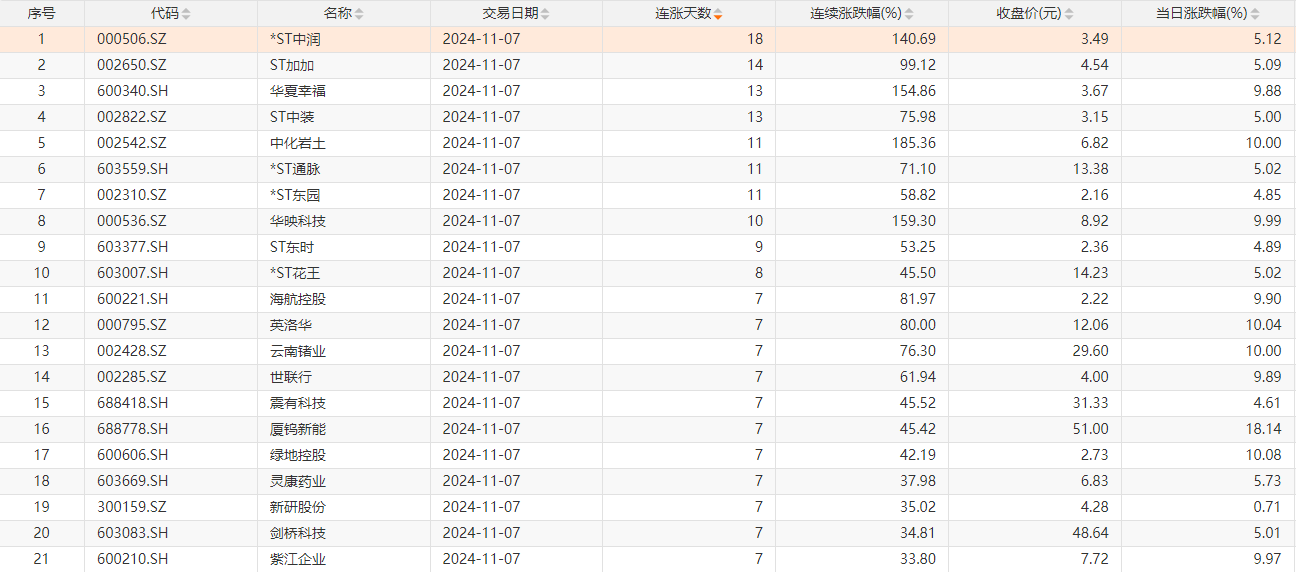Select stock code 603559.SH
The image size is (1296, 572).
tap(133, 169)
